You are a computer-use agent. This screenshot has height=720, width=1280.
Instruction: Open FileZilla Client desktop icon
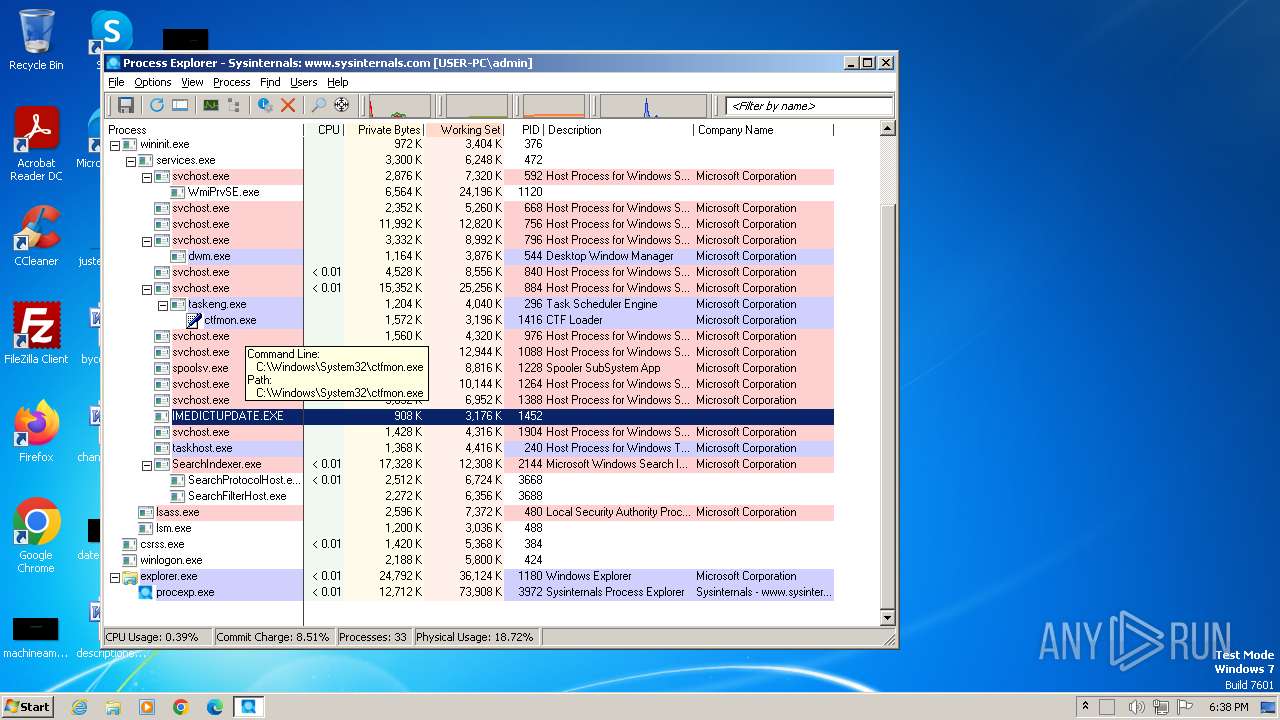coord(36,334)
